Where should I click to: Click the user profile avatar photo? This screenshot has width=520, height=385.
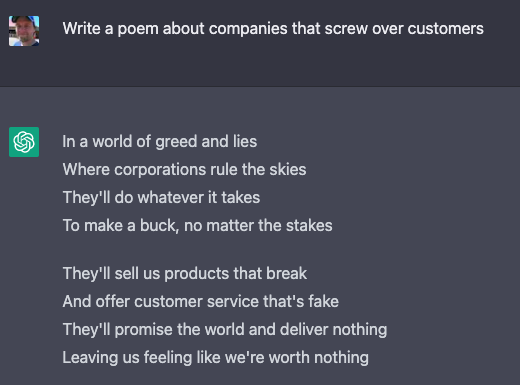tap(24, 31)
